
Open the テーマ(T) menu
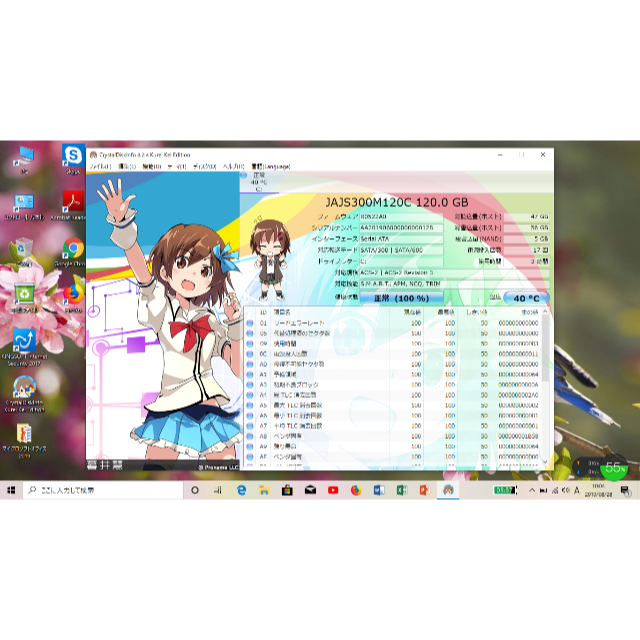click(x=177, y=167)
